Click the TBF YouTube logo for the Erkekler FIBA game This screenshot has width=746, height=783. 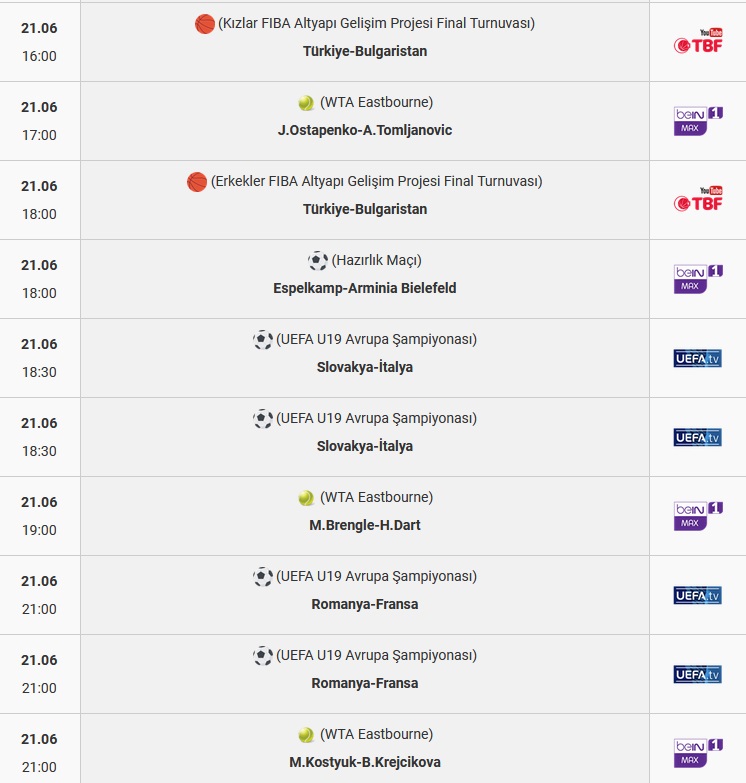pos(698,199)
